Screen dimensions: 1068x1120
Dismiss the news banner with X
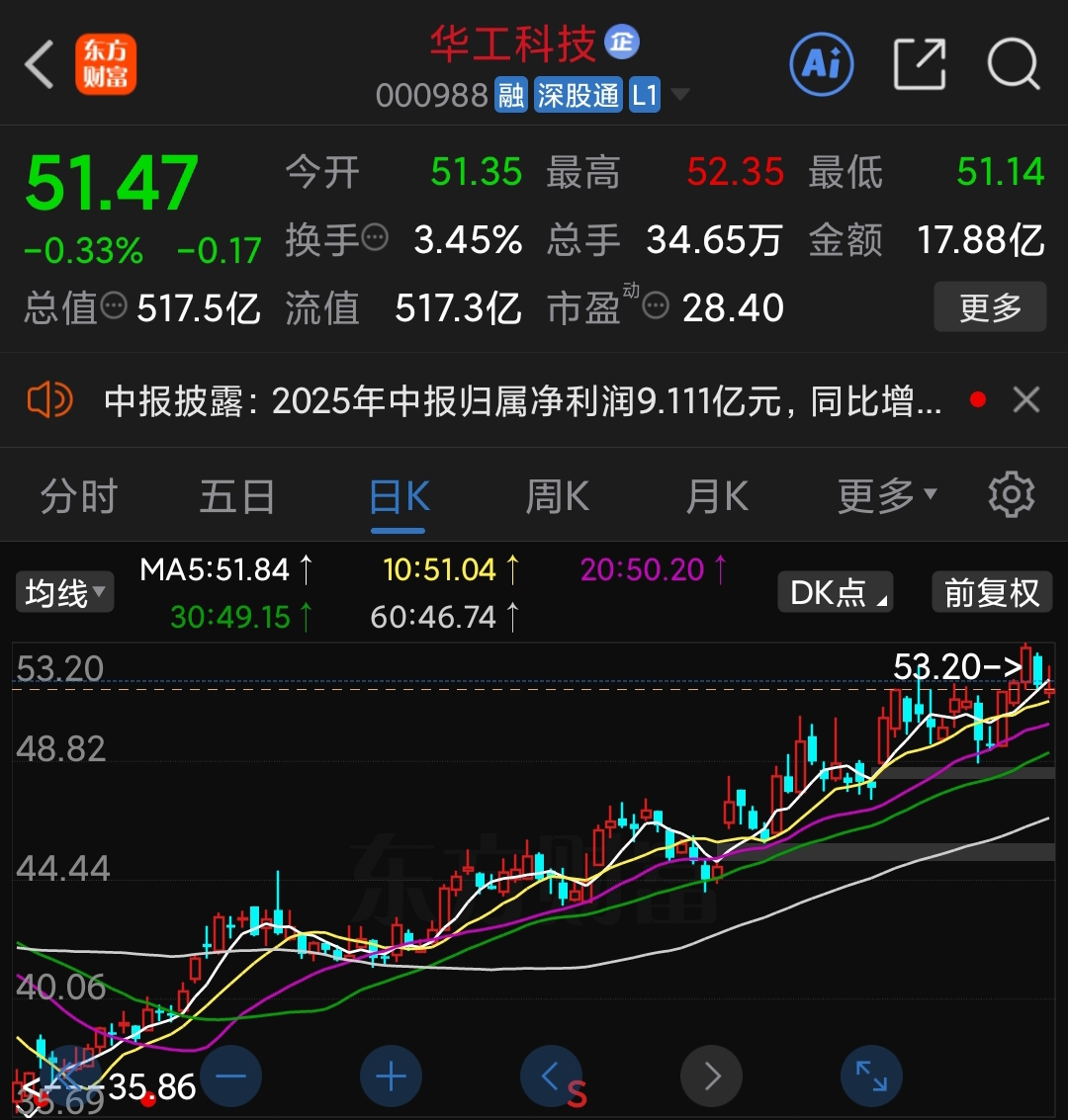[x=1026, y=400]
